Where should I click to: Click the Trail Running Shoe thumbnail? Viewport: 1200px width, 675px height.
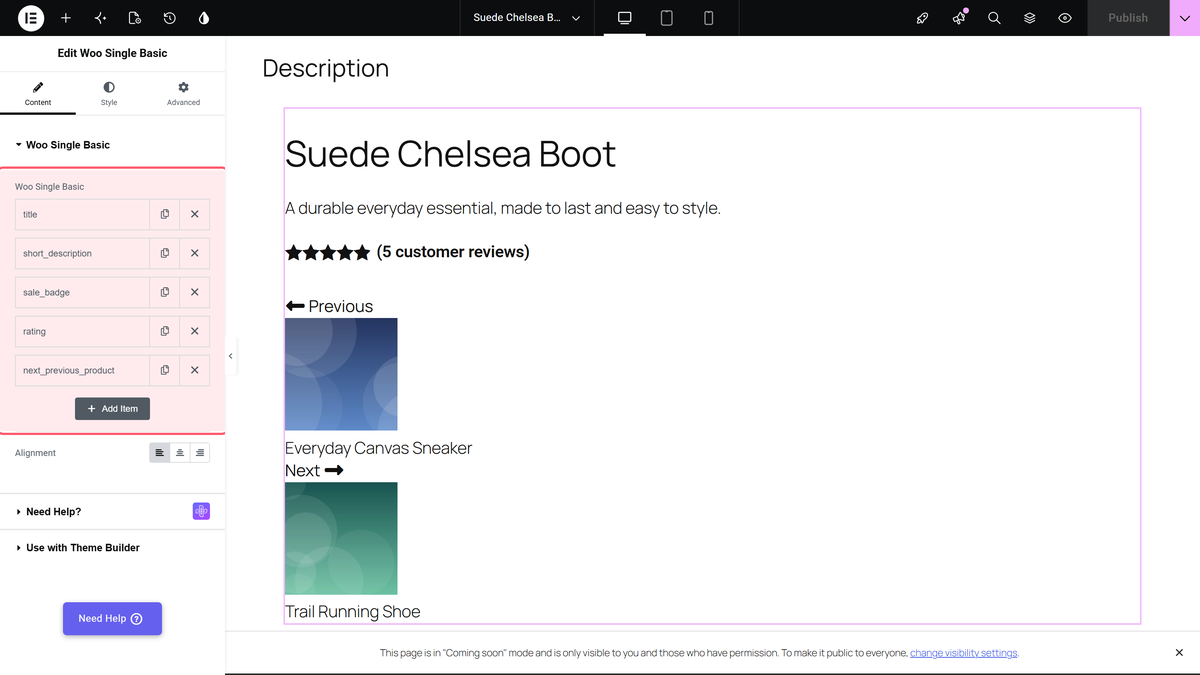[x=341, y=538]
